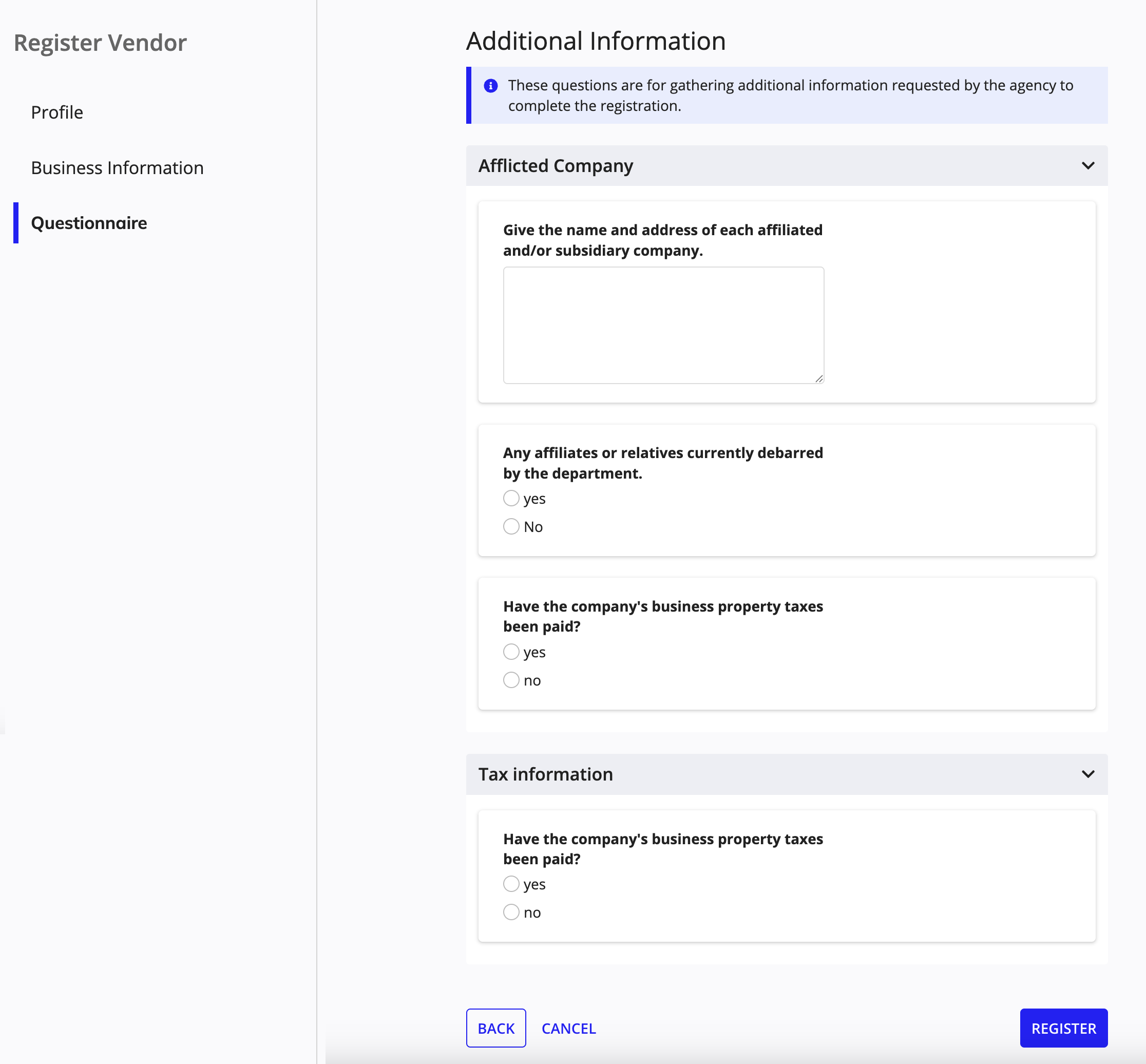Click 'Any affiliates or relatives' question text
The height and width of the screenshot is (1064, 1146).
(x=663, y=463)
